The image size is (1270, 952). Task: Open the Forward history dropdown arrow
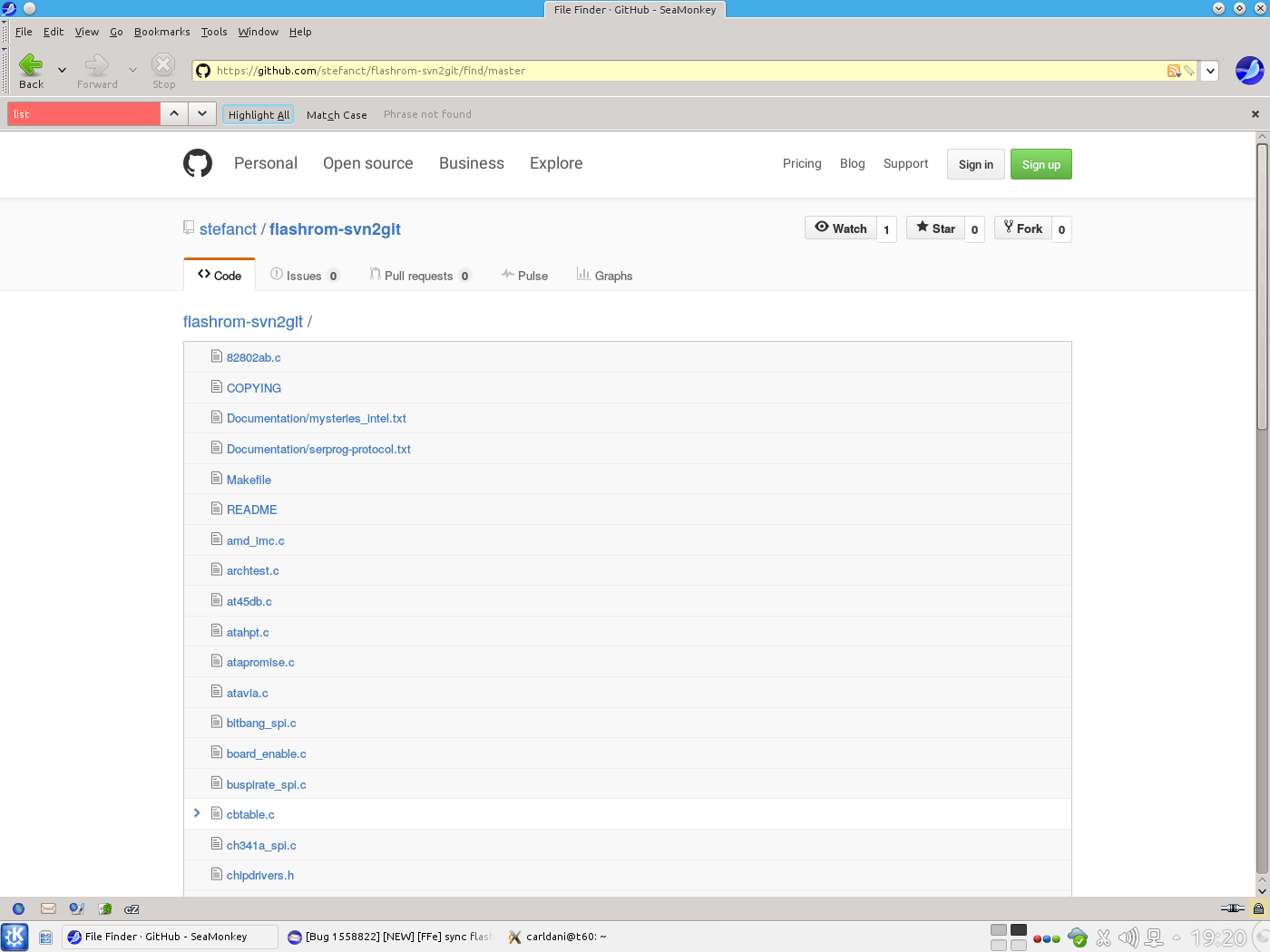(x=132, y=70)
